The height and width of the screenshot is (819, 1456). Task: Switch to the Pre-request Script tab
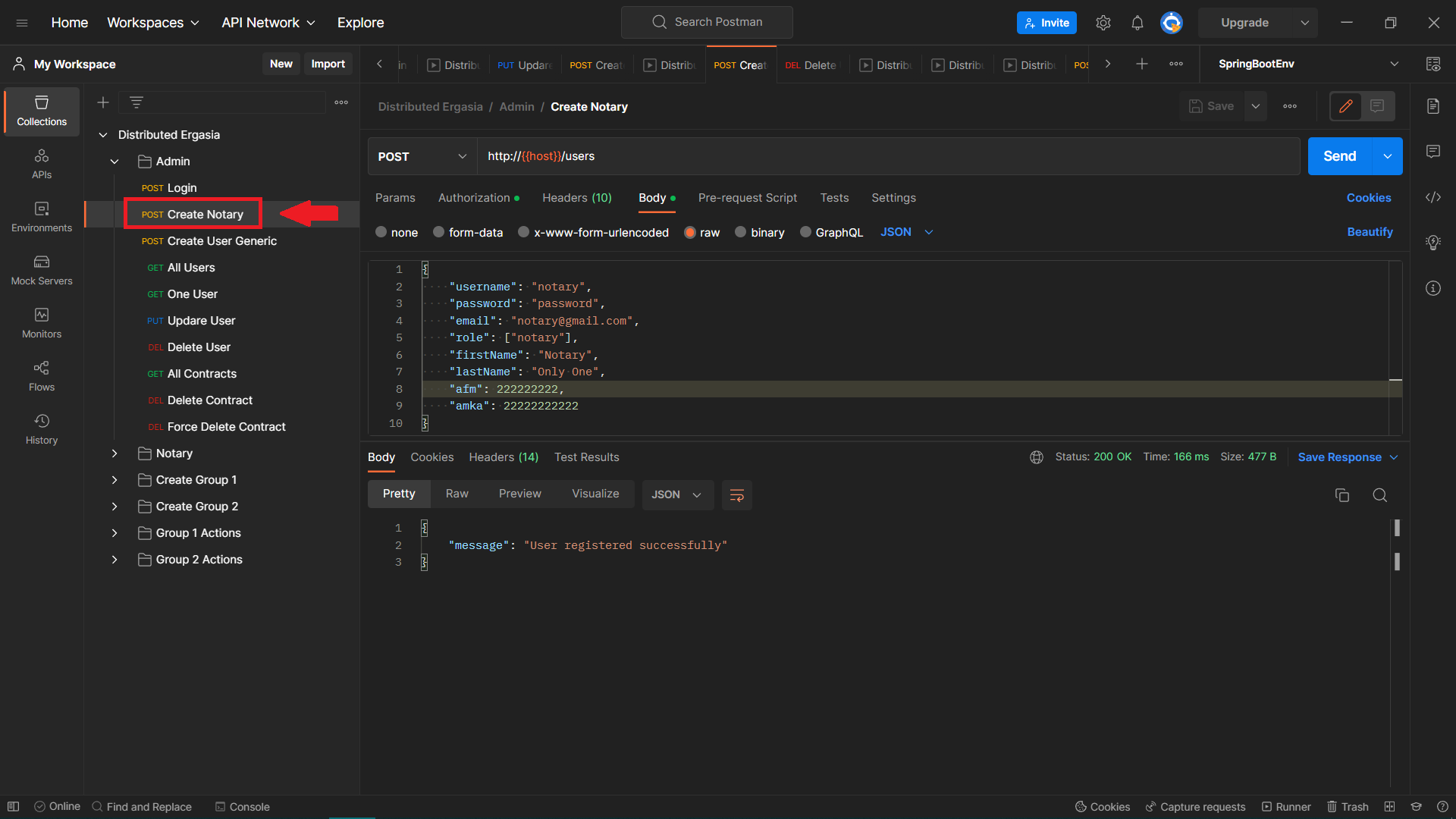(x=747, y=197)
